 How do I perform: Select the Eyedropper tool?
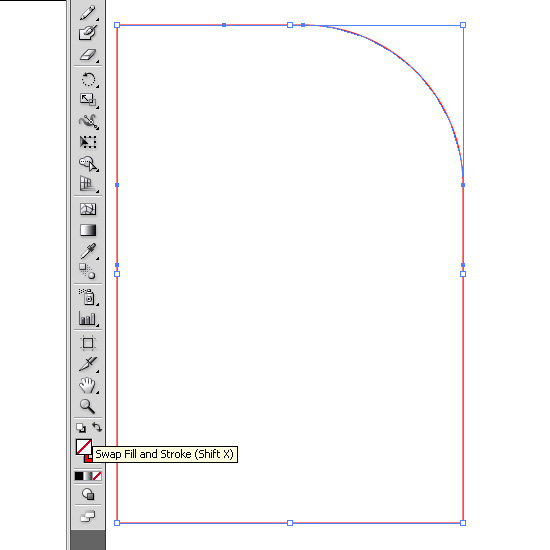pyautogui.click(x=88, y=251)
